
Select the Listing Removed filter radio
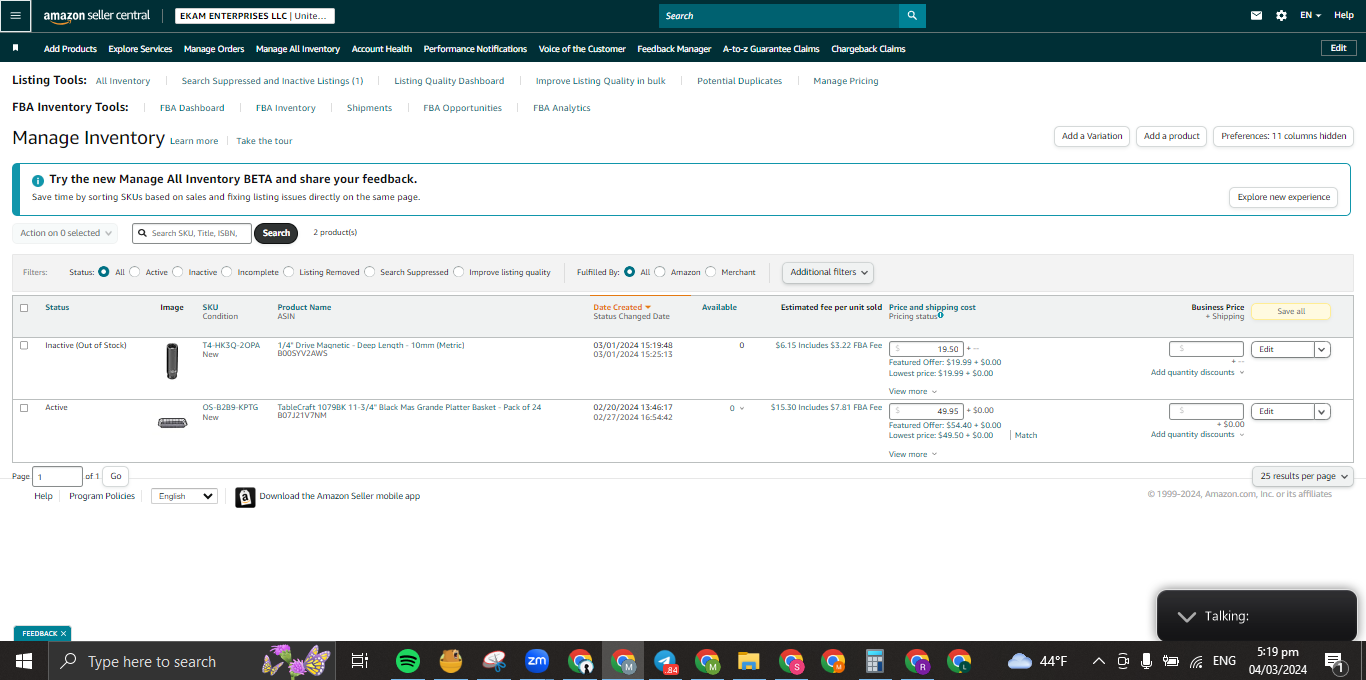click(x=289, y=272)
